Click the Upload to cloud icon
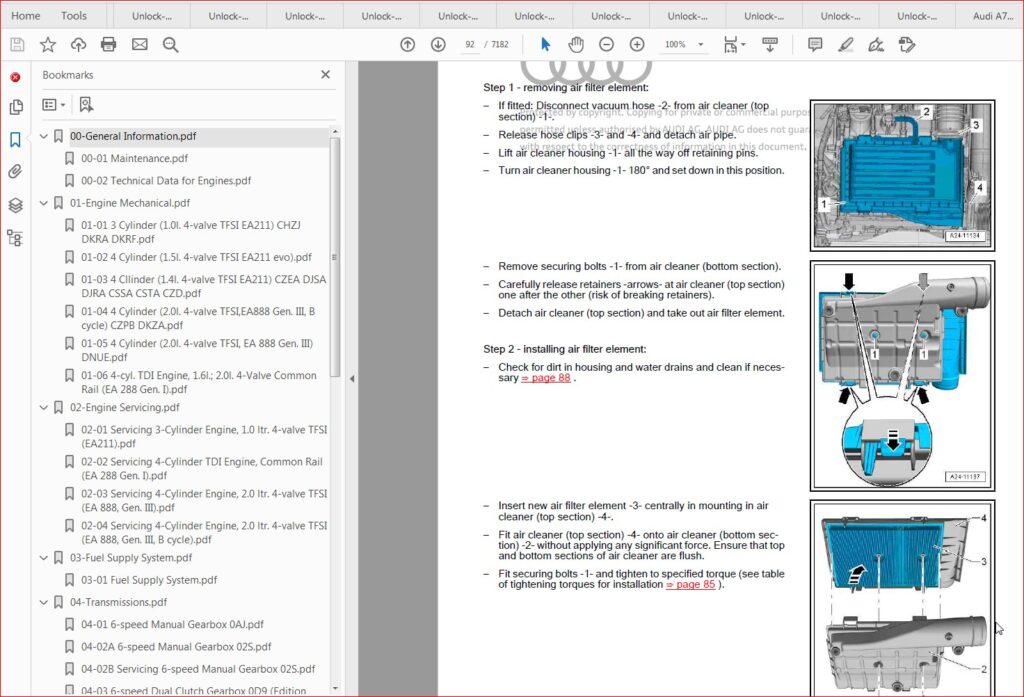This screenshot has height=697, width=1024. coord(78,44)
